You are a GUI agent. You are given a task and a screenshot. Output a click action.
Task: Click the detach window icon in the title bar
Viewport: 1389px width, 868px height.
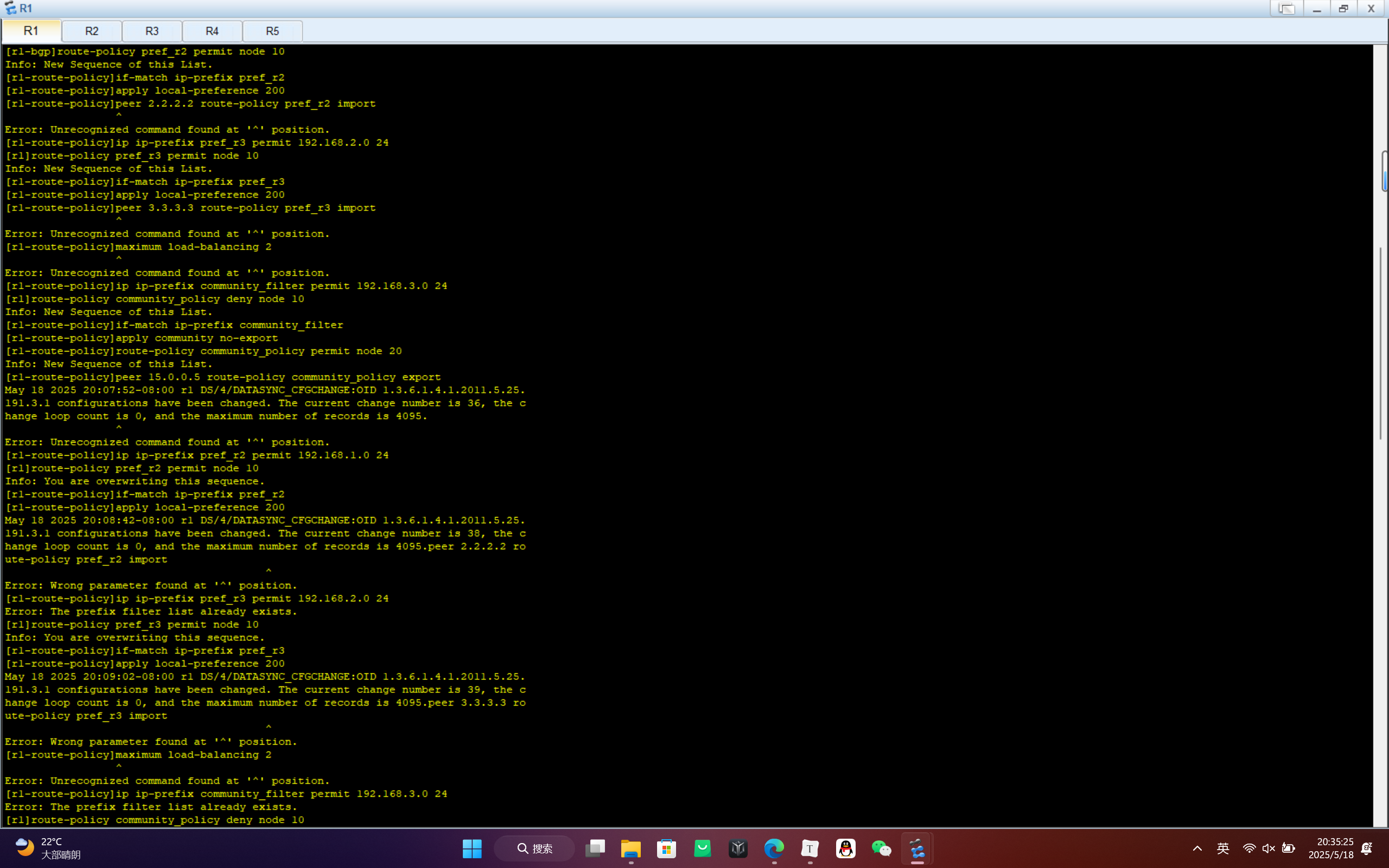(x=1286, y=9)
